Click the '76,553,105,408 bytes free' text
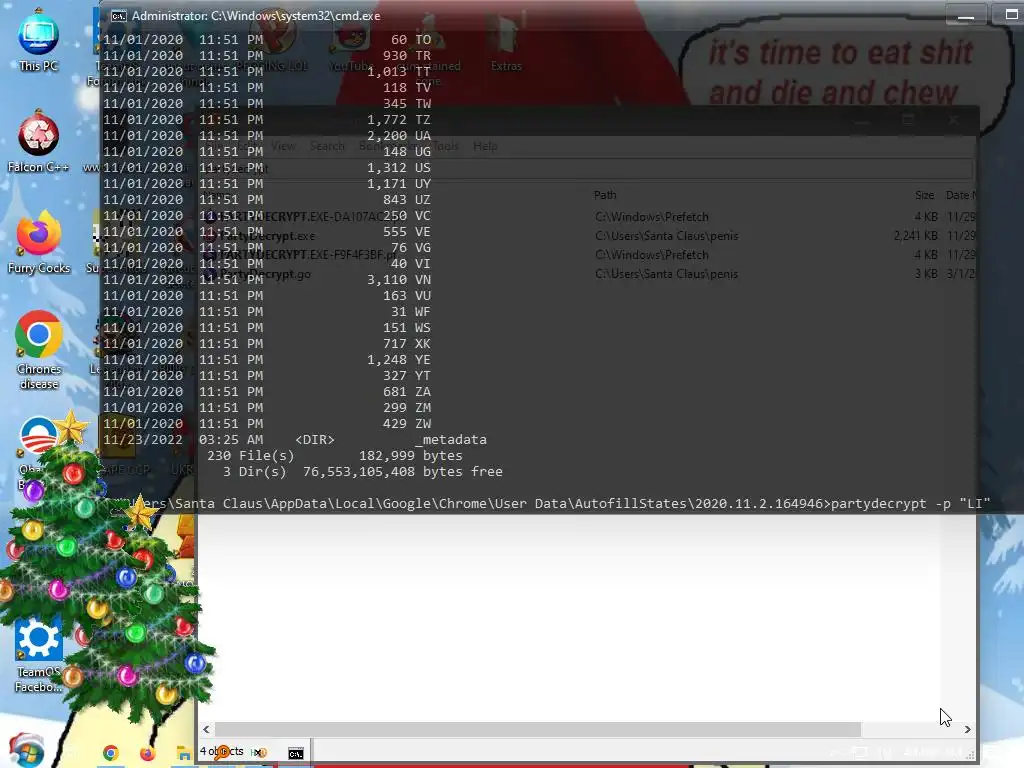This screenshot has width=1024, height=768. [x=403, y=472]
